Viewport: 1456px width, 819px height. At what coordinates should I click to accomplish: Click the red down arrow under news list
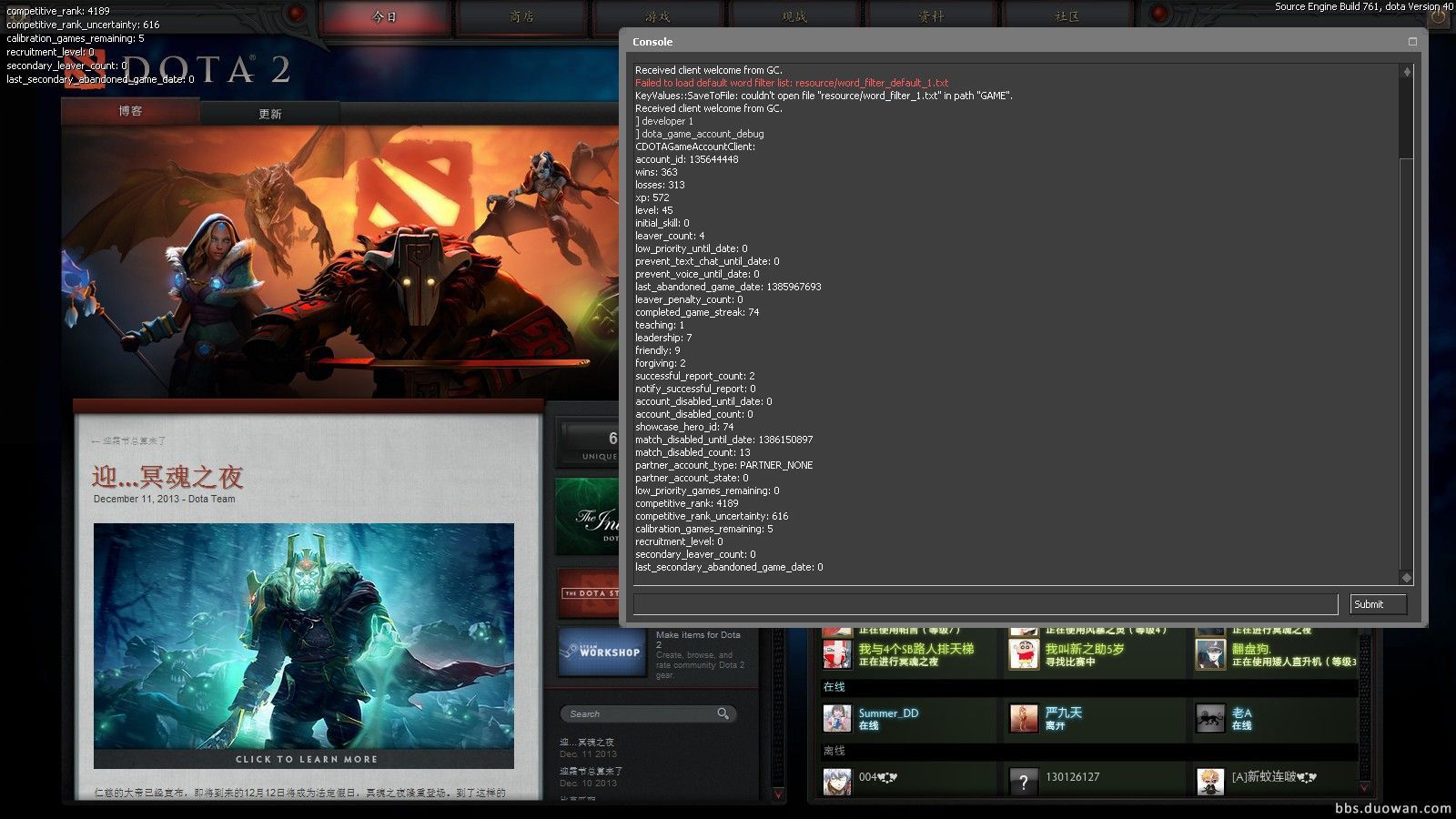point(778,794)
